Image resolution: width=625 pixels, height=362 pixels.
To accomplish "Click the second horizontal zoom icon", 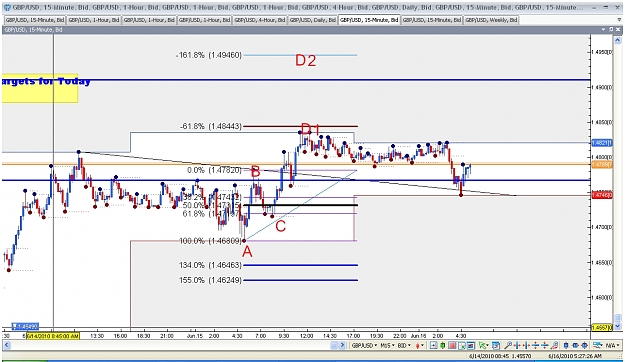I will point(526,345).
